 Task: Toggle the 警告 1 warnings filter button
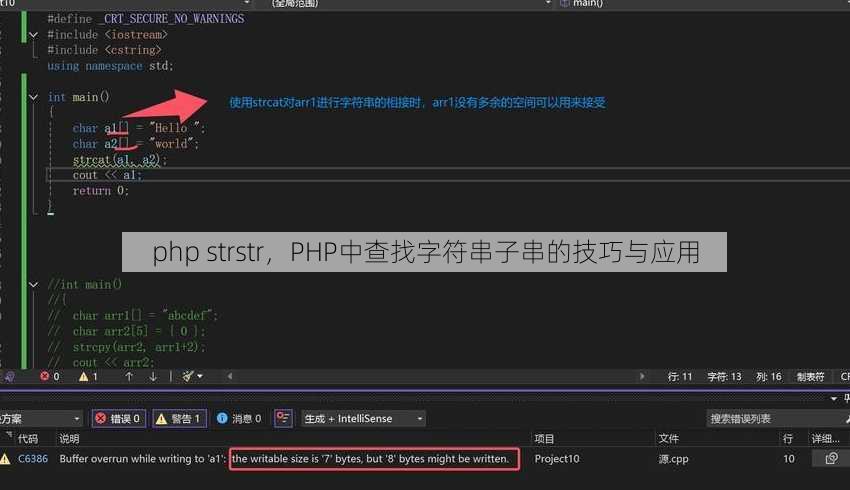click(x=179, y=418)
